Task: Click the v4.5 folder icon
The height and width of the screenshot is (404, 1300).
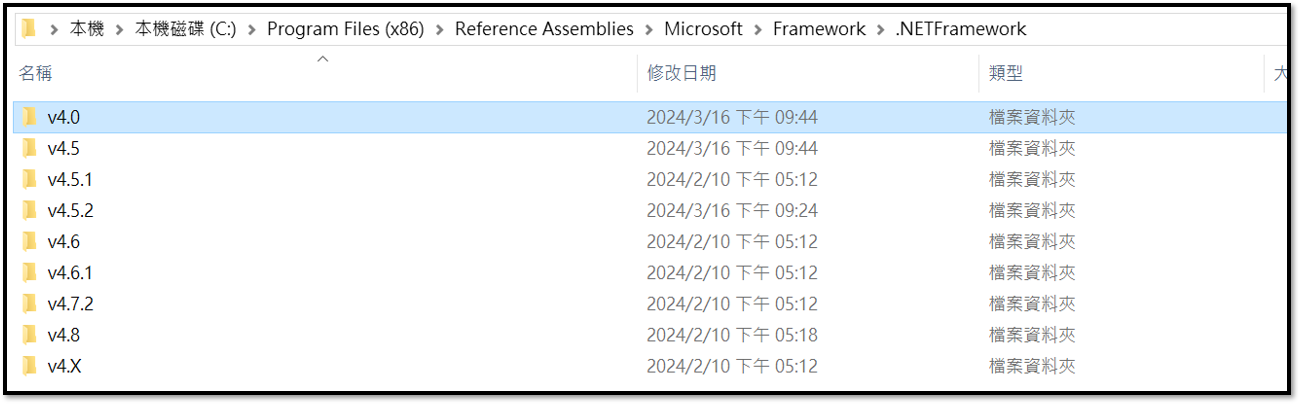Action: [x=30, y=148]
